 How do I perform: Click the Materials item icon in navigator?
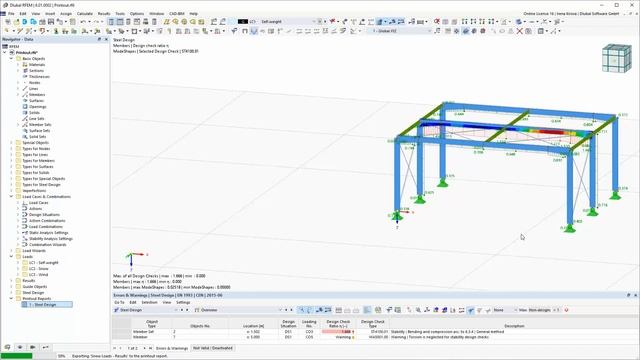point(25,64)
